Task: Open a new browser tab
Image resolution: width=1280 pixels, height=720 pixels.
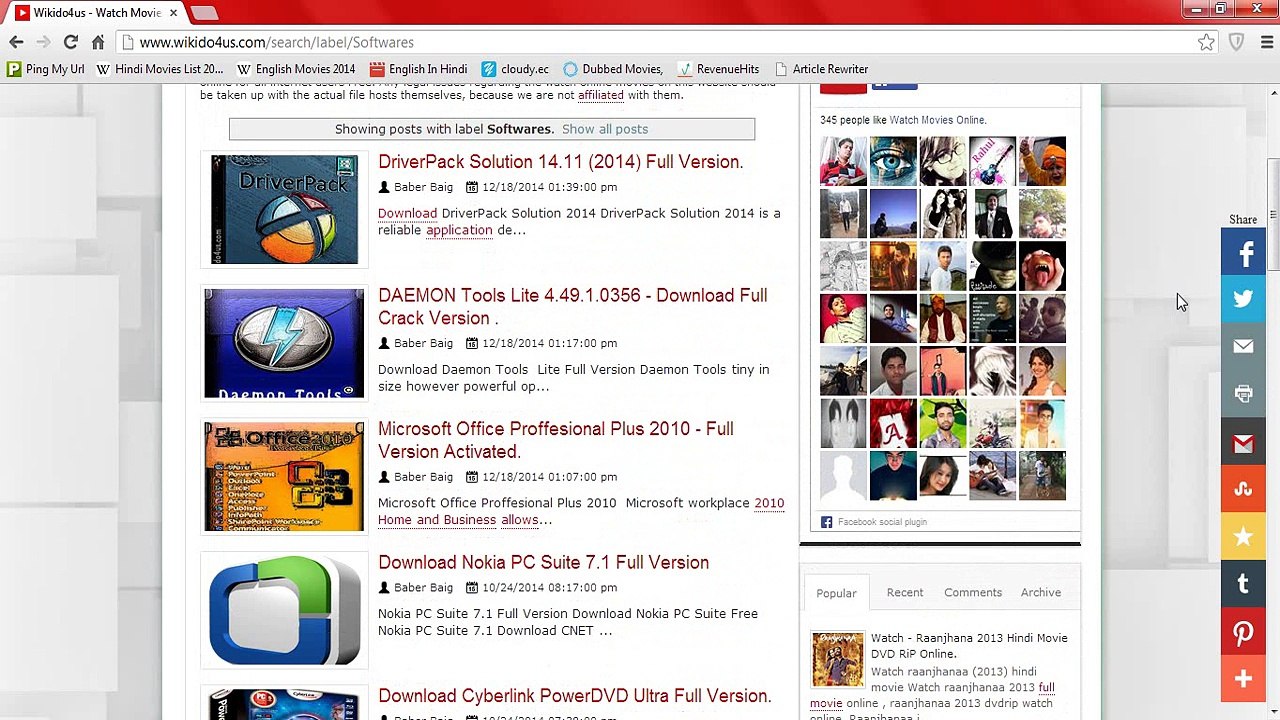Action: (x=204, y=13)
